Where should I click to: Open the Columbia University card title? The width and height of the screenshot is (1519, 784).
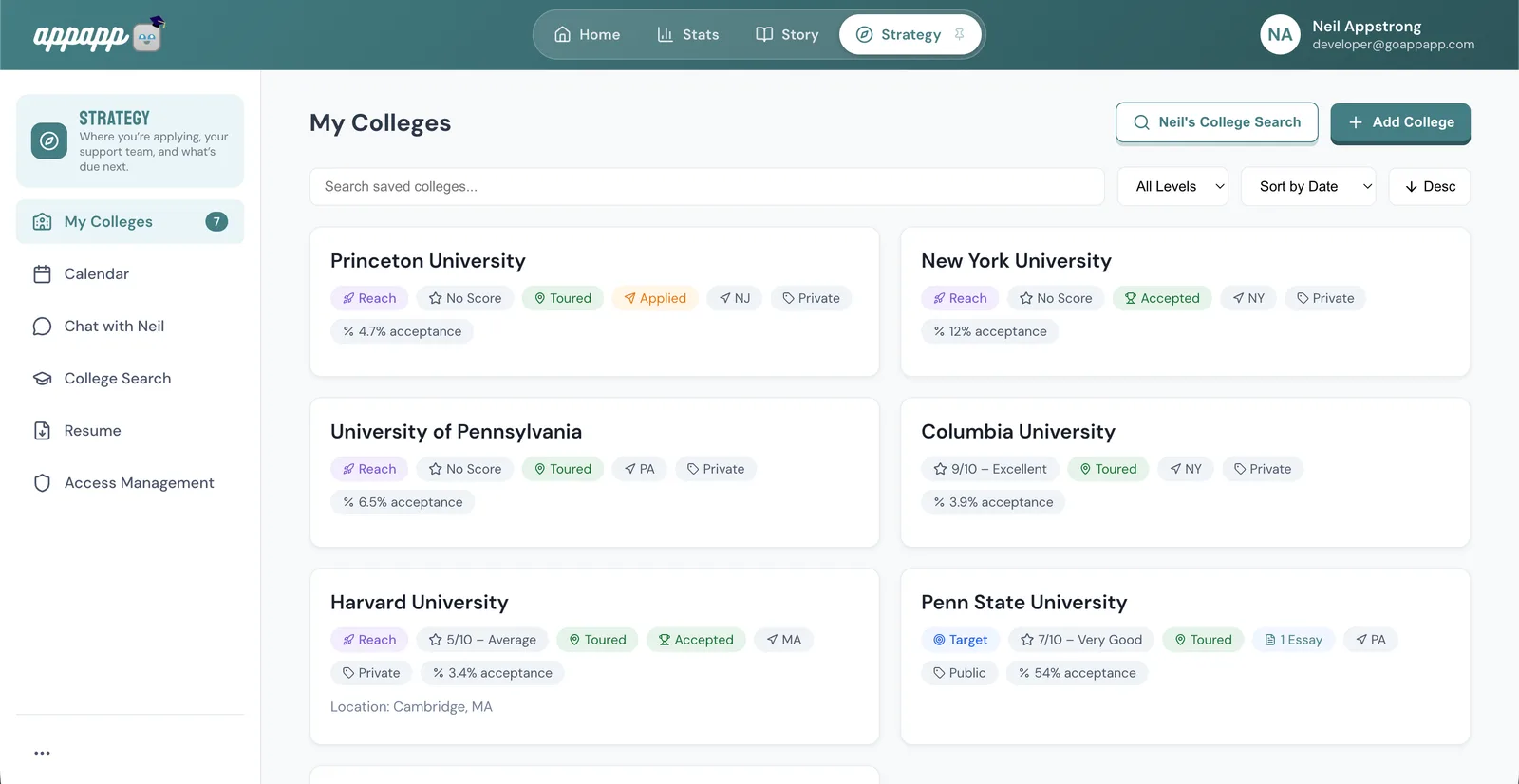[1018, 432]
